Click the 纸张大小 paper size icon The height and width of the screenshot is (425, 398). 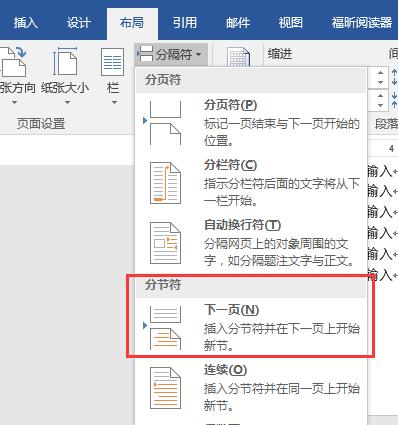65,62
